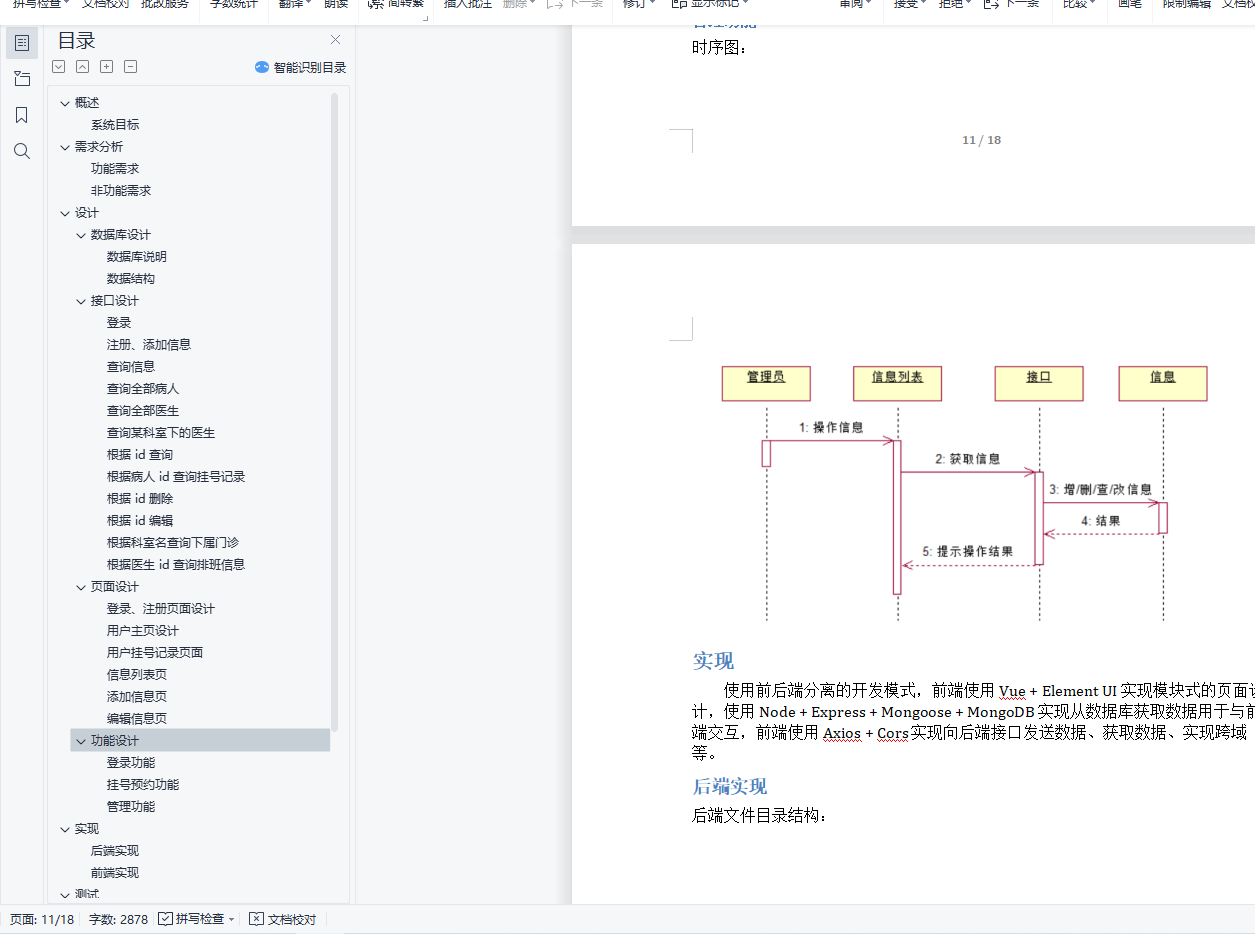
Task: Click the down-chevron box icon under 目录
Action: (58, 67)
